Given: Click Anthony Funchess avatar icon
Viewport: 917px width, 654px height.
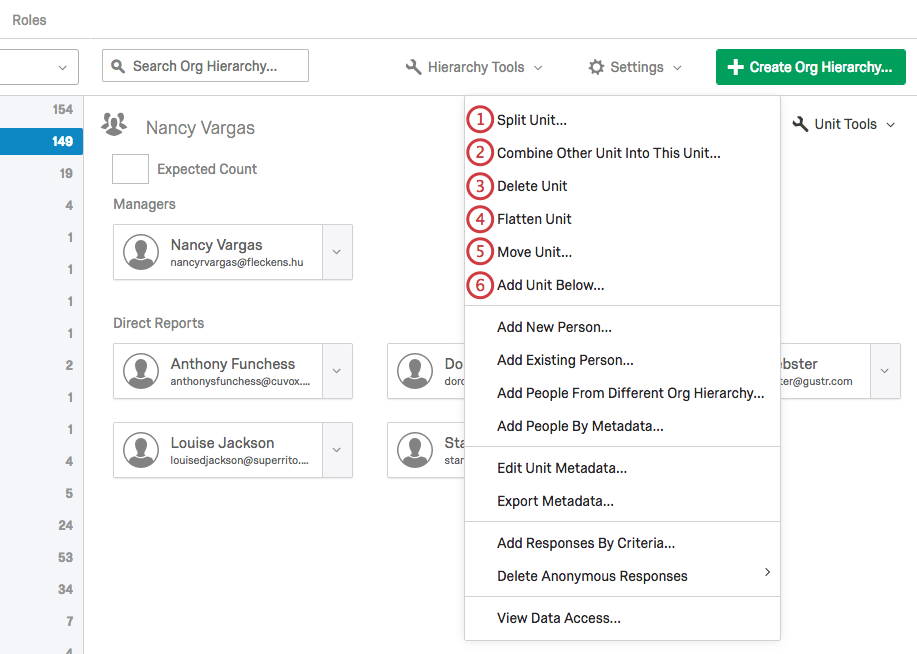Looking at the screenshot, I should tap(142, 372).
